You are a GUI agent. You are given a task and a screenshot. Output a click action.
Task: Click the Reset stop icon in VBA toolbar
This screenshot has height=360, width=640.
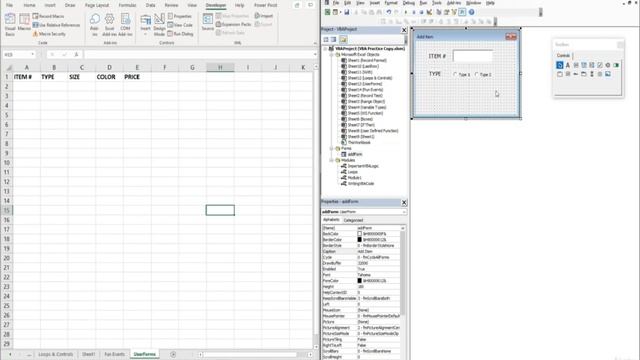(x=421, y=12)
